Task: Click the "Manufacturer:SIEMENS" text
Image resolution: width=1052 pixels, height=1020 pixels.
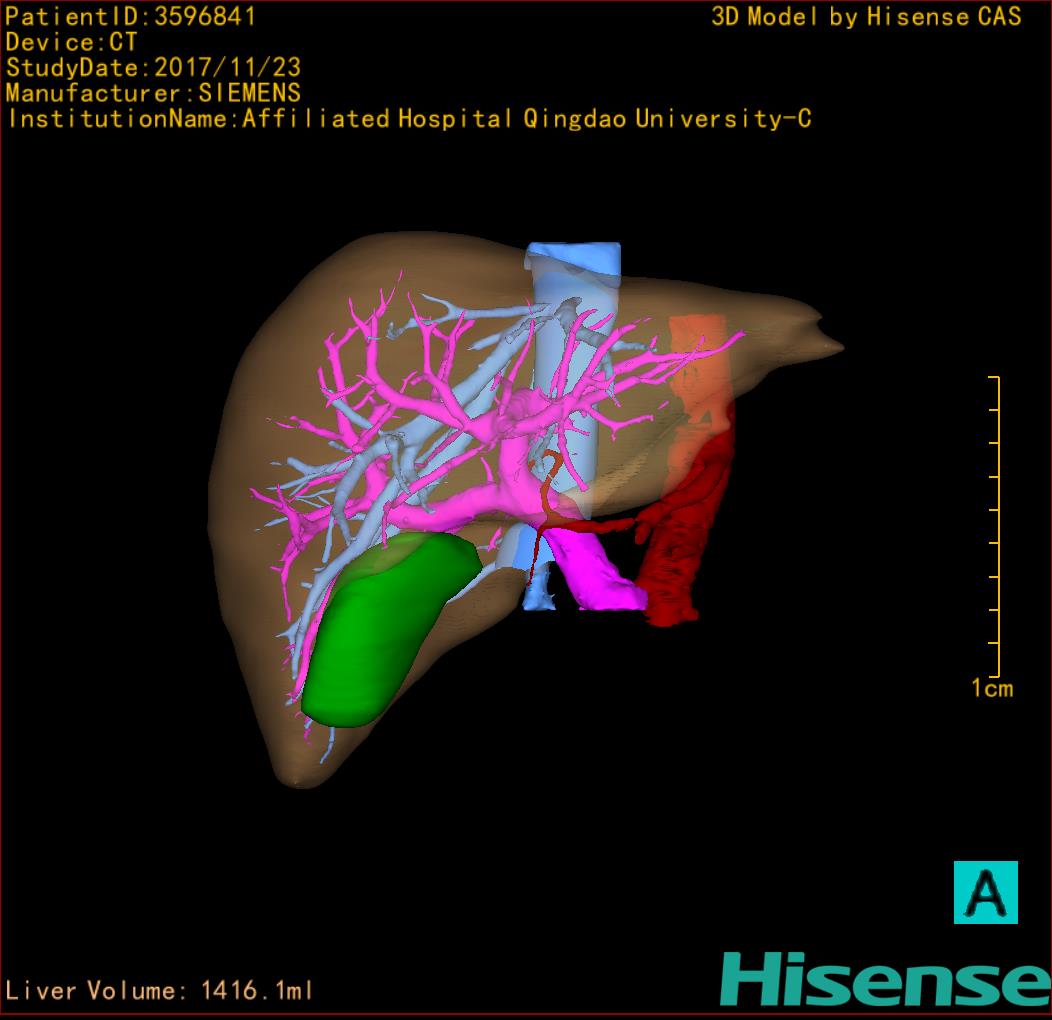Action: tap(153, 93)
